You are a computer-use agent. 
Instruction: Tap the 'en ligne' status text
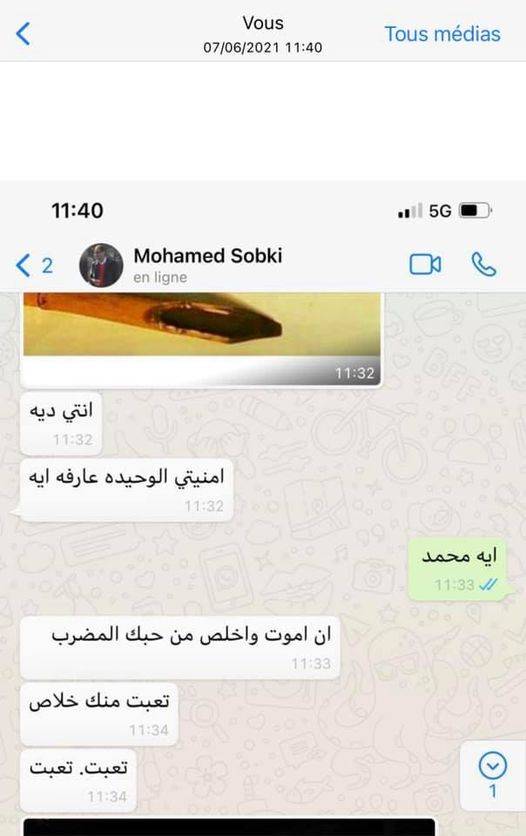click(x=160, y=278)
